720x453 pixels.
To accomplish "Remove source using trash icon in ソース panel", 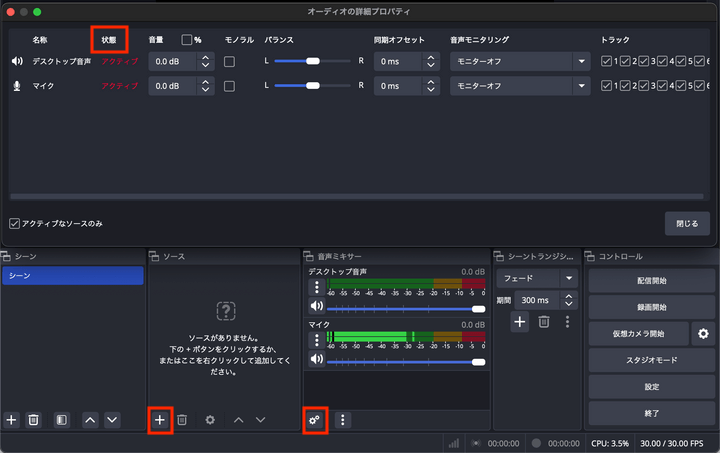I will (182, 419).
